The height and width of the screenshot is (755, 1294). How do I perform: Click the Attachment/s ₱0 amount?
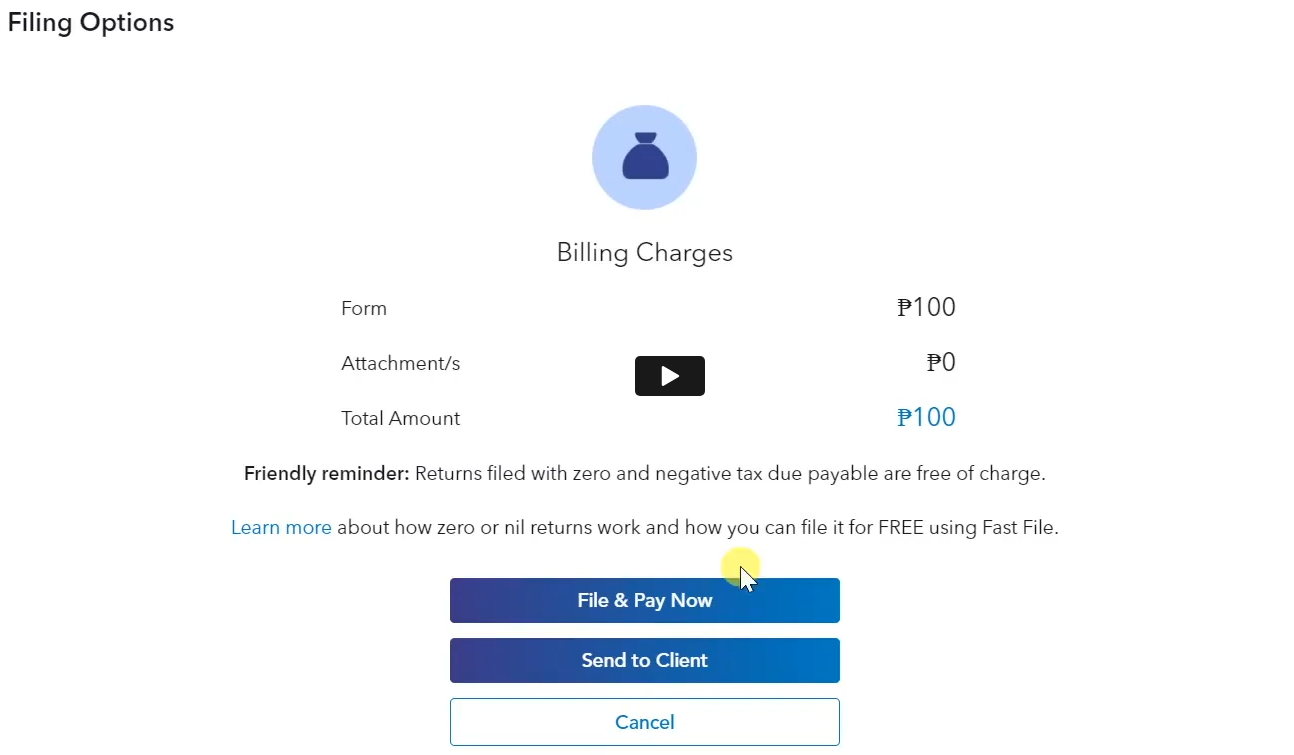(x=941, y=362)
